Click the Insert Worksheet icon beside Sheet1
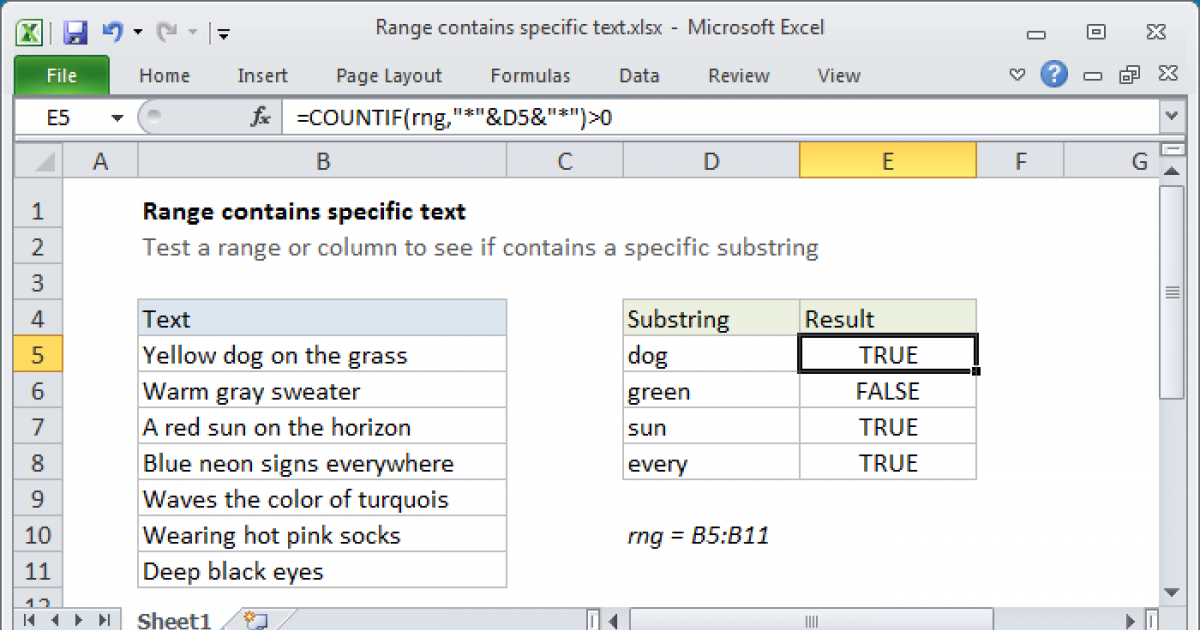The height and width of the screenshot is (630, 1200). tap(254, 620)
